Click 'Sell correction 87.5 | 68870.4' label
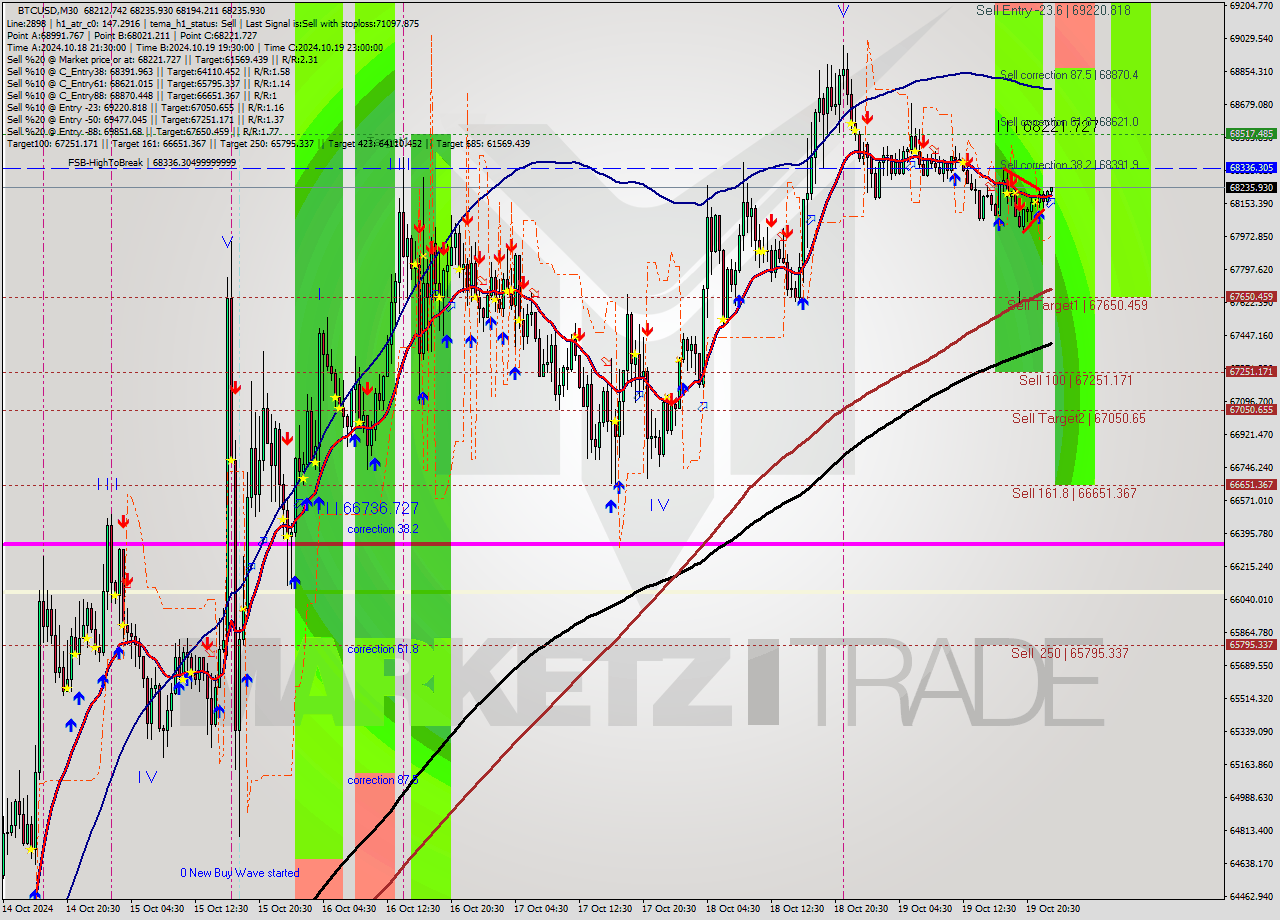Screen dimensions: 1280x920 [x=1069, y=75]
